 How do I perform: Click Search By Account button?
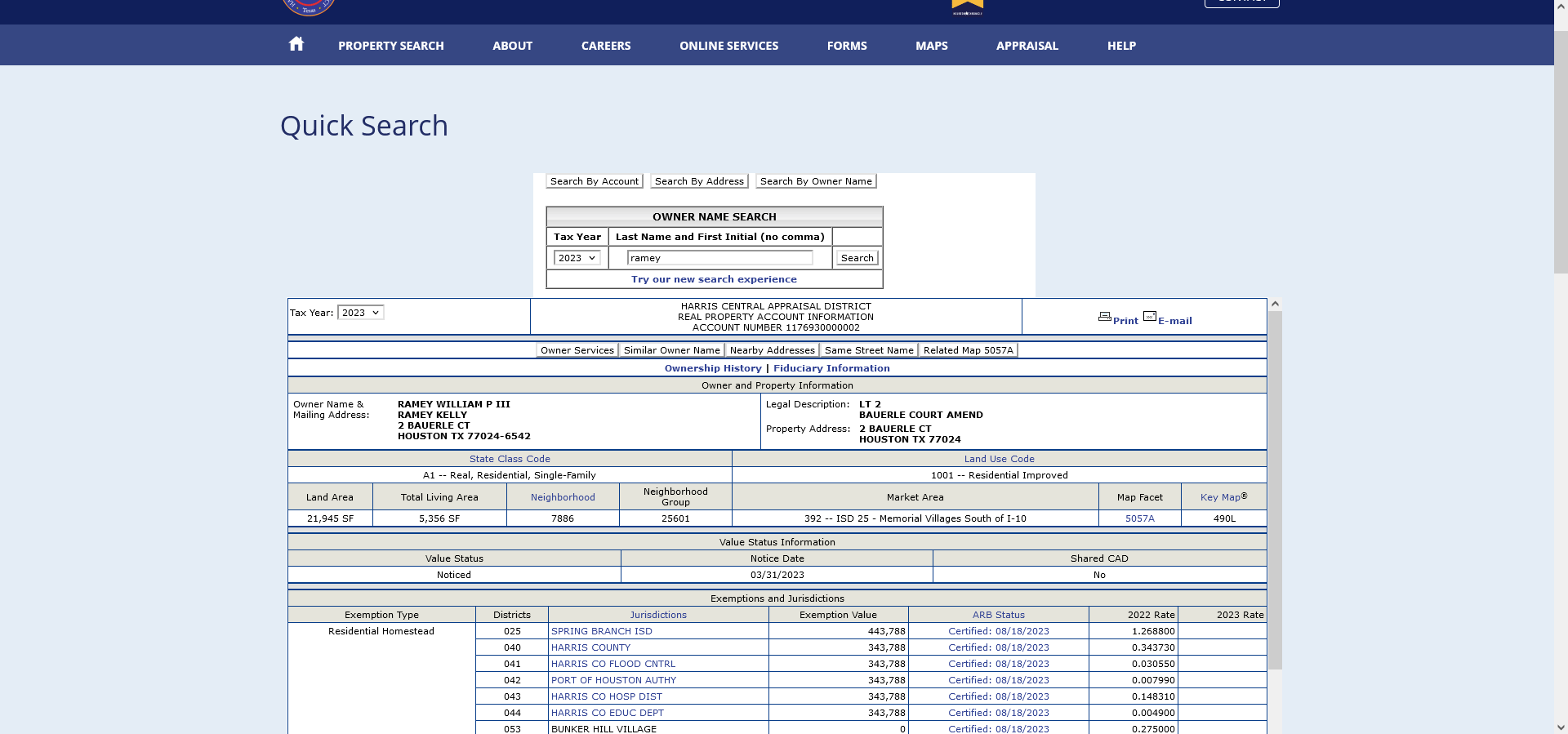coord(595,181)
